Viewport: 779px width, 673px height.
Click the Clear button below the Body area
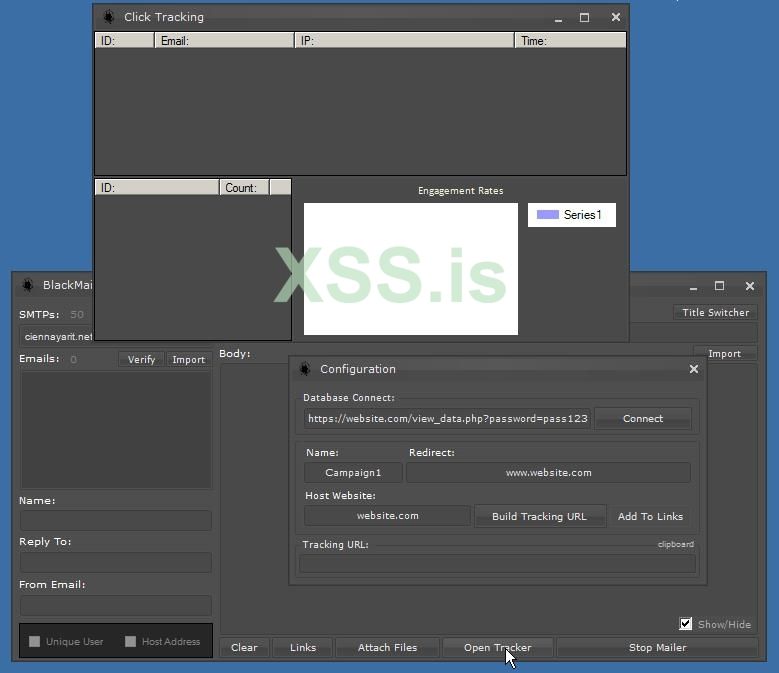pos(244,648)
